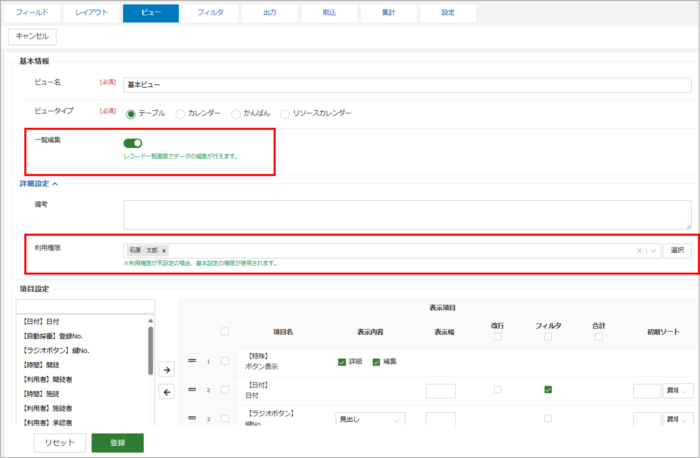The height and width of the screenshot is (458, 700).
Task: Clear all selections in 利用権限 field
Action: coord(639,251)
